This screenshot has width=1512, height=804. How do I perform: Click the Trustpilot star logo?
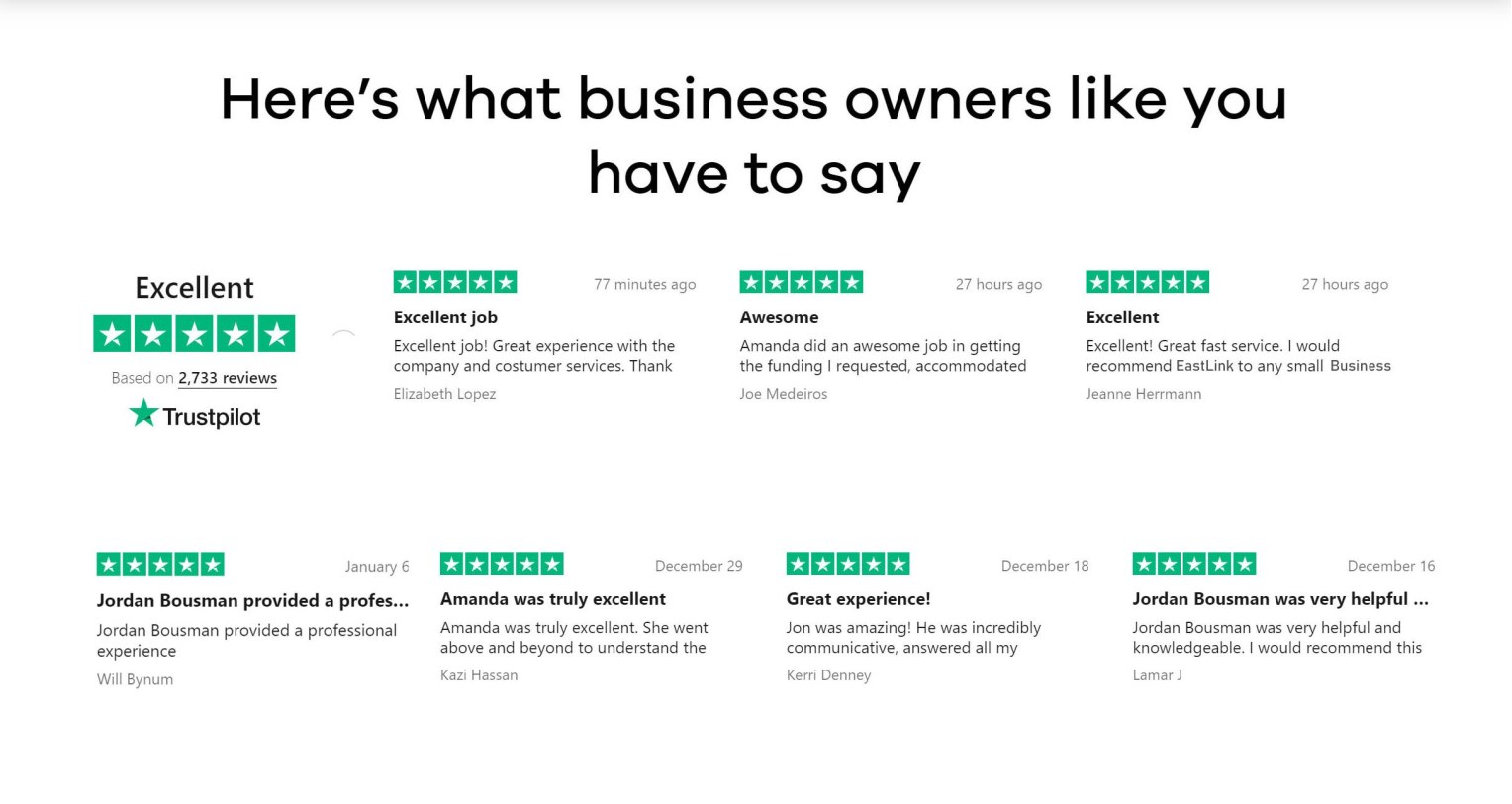pos(143,413)
